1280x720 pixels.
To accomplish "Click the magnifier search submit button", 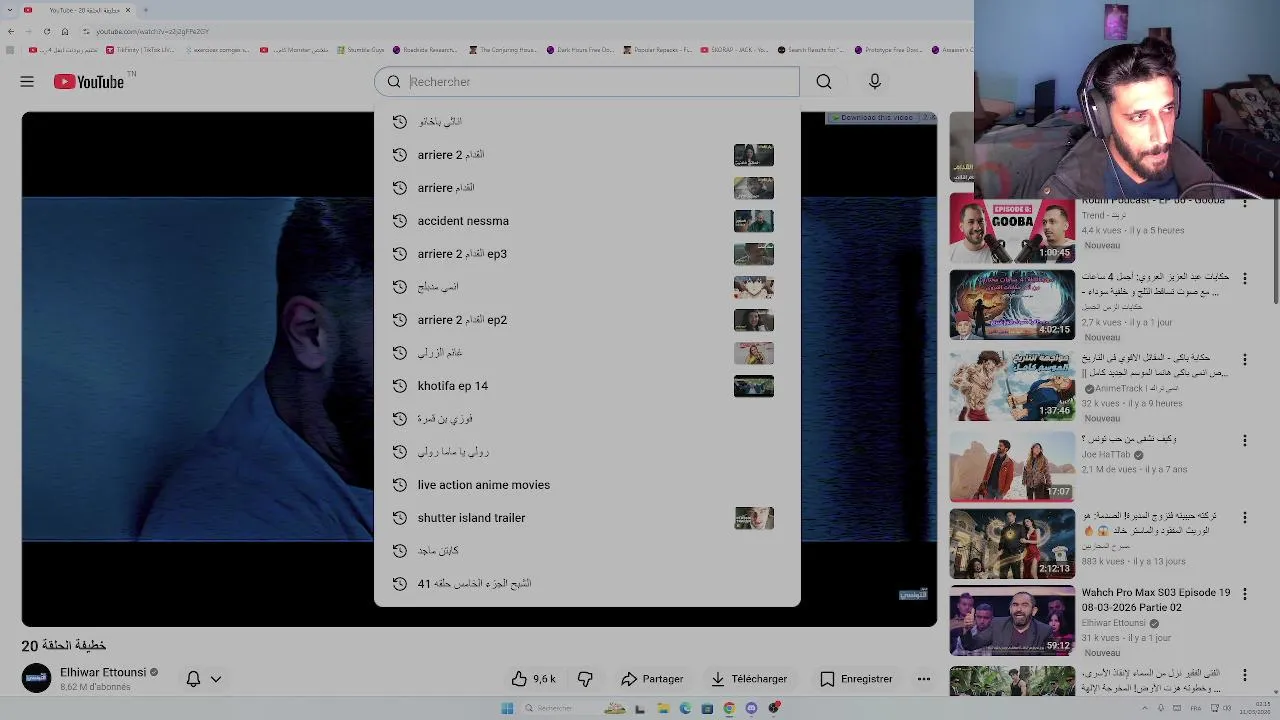I will pyautogui.click(x=824, y=82).
